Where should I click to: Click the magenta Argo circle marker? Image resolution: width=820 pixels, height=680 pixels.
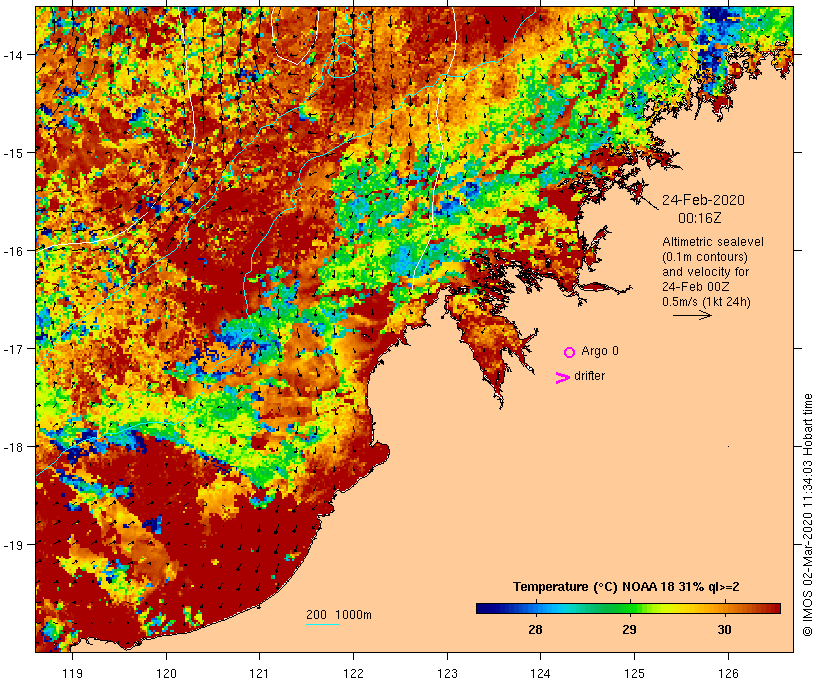(570, 352)
